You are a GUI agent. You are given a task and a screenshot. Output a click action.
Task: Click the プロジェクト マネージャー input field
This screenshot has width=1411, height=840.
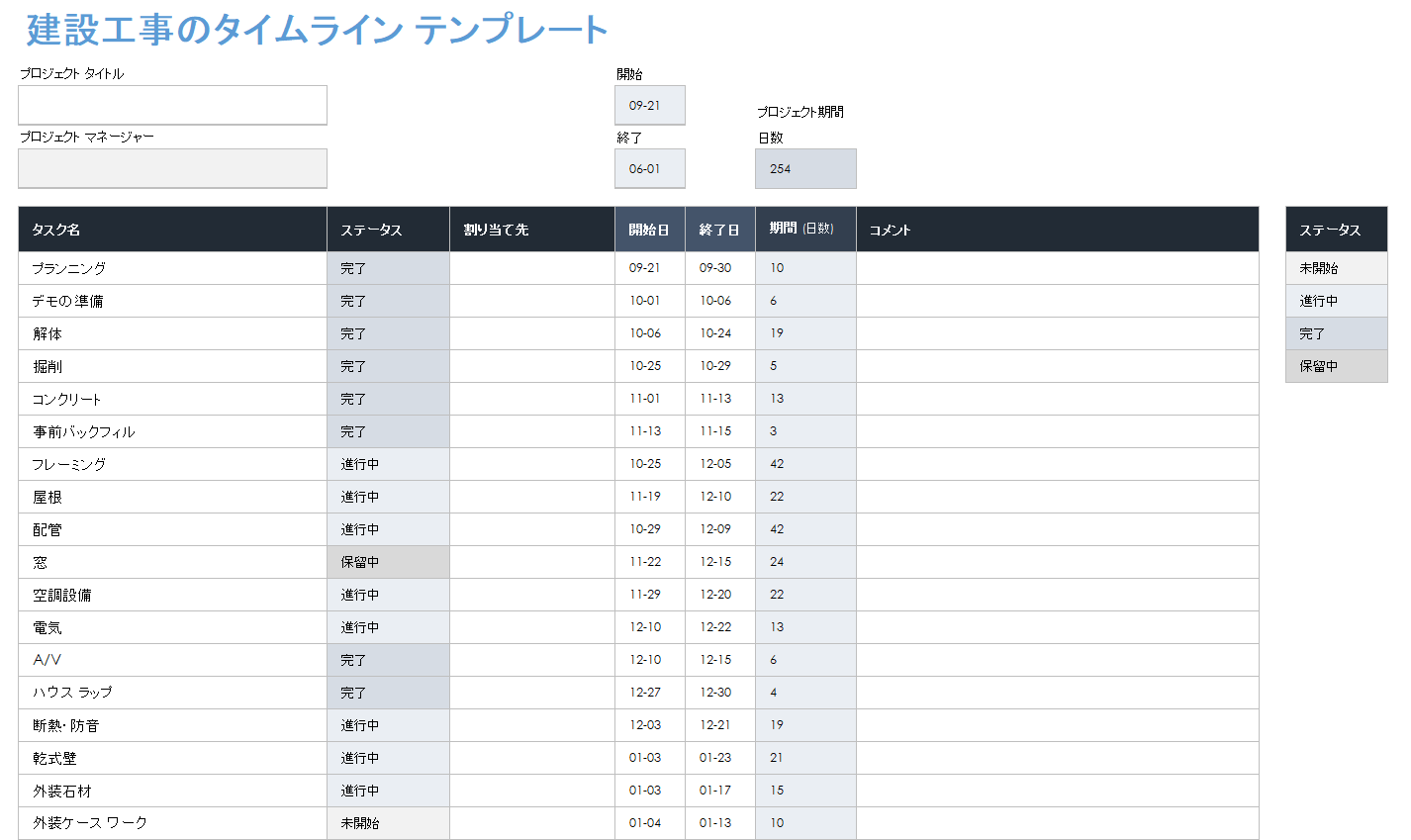tap(172, 168)
